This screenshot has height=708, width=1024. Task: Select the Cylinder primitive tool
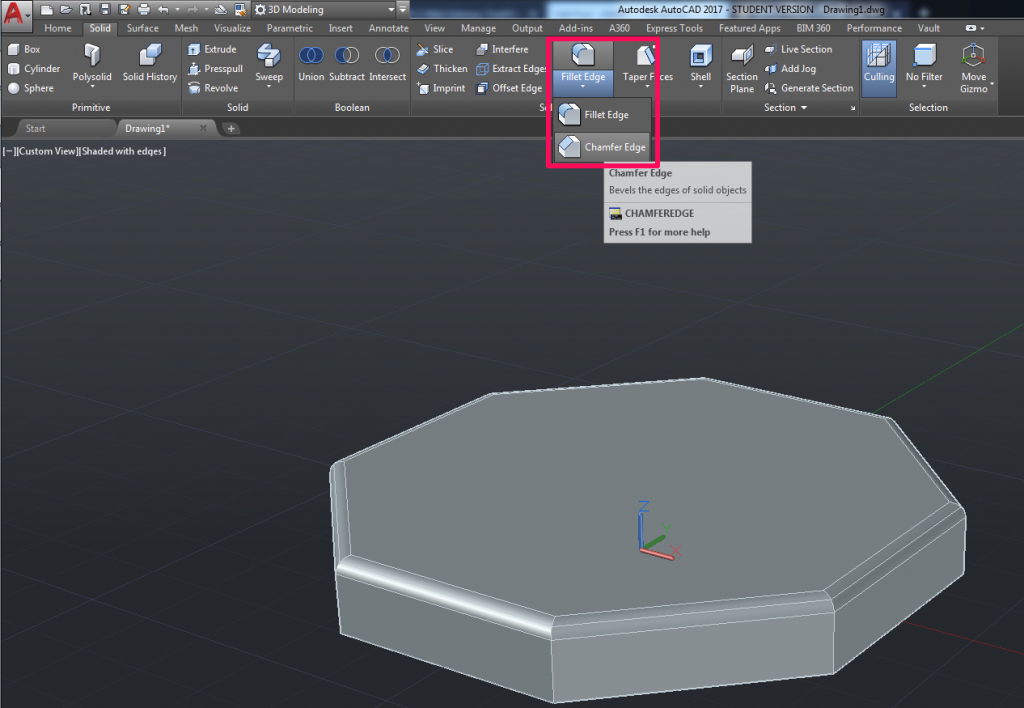[x=36, y=68]
